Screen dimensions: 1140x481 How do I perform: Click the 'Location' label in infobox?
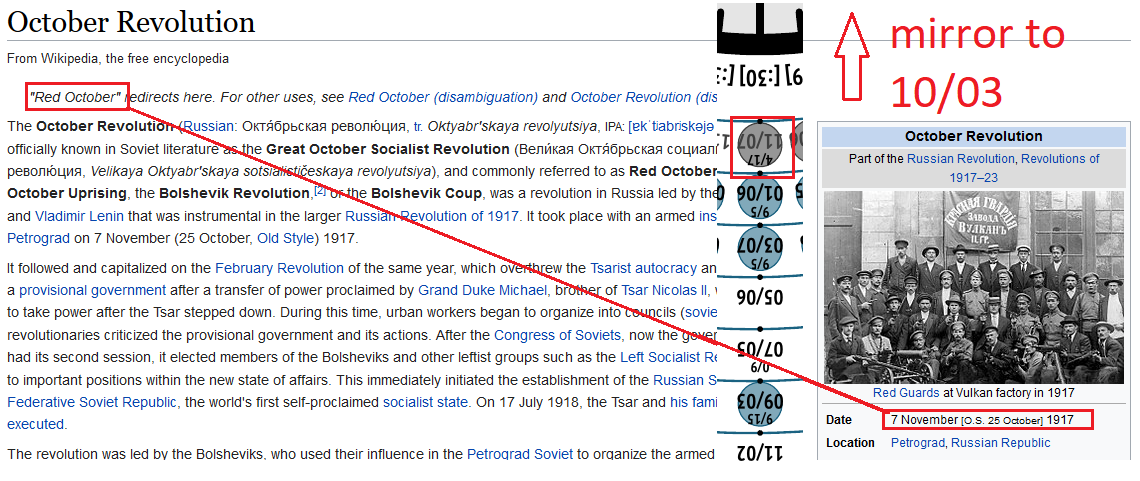pyautogui.click(x=851, y=443)
